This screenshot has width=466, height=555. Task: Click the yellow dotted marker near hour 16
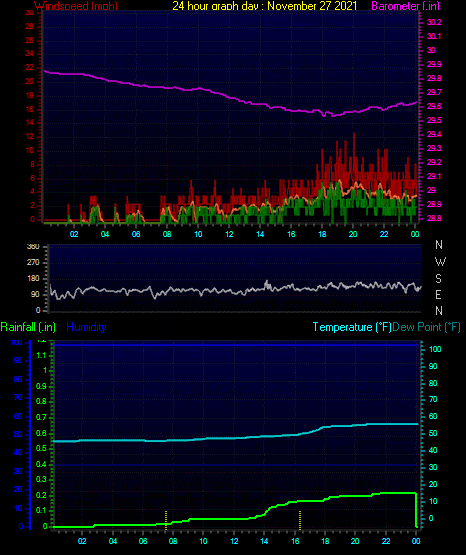(x=300, y=520)
